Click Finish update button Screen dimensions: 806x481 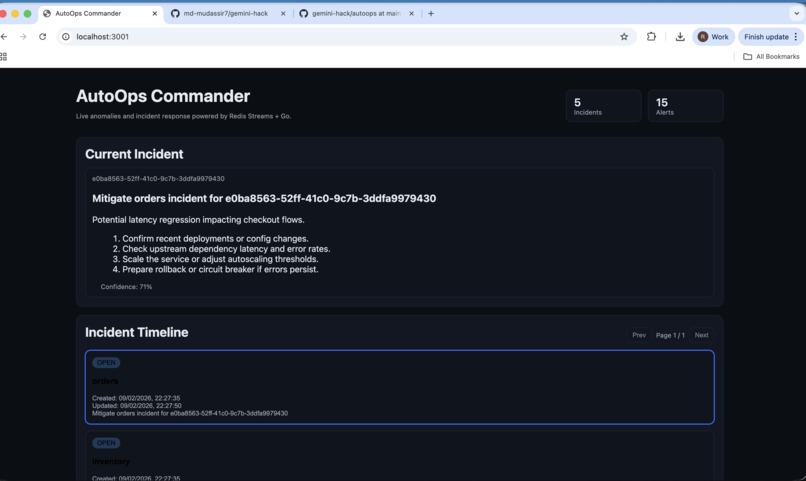[x=766, y=36]
